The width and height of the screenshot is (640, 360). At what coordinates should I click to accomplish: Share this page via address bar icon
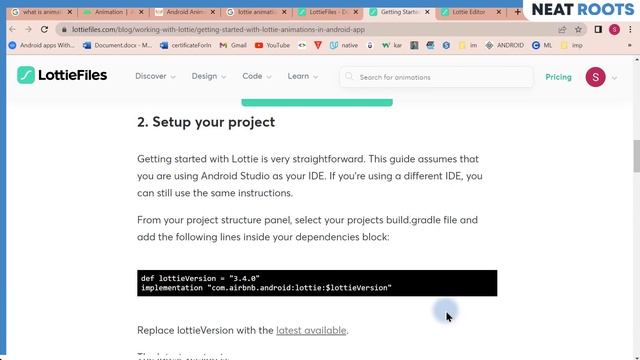562,29
